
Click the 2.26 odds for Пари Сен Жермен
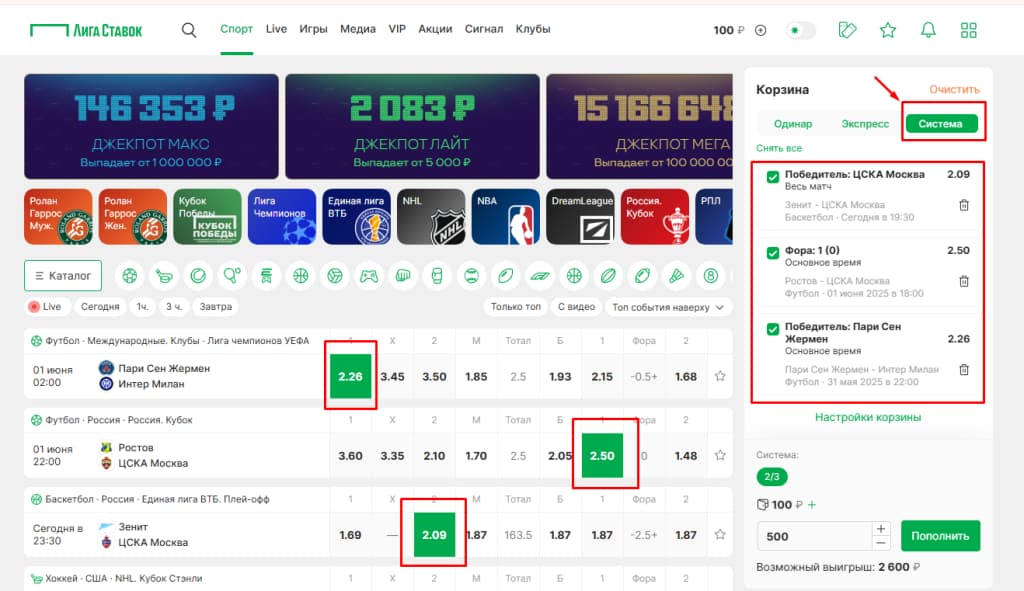[x=350, y=376]
